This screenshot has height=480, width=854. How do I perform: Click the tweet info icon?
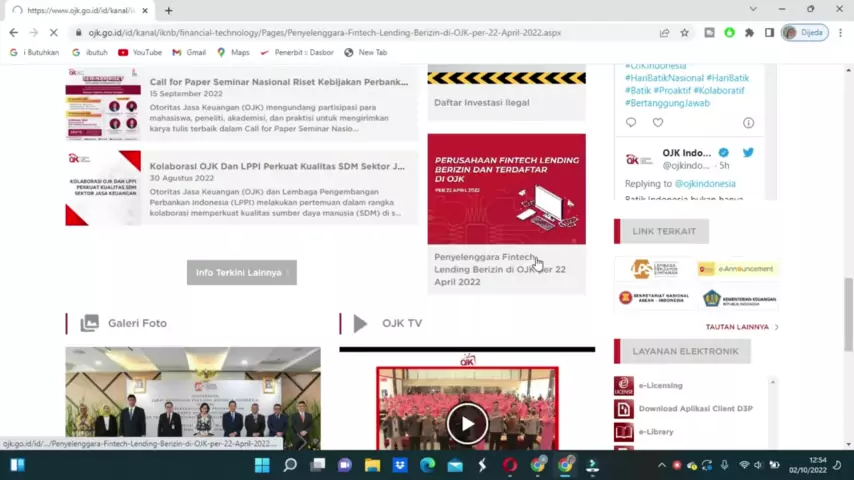748,123
